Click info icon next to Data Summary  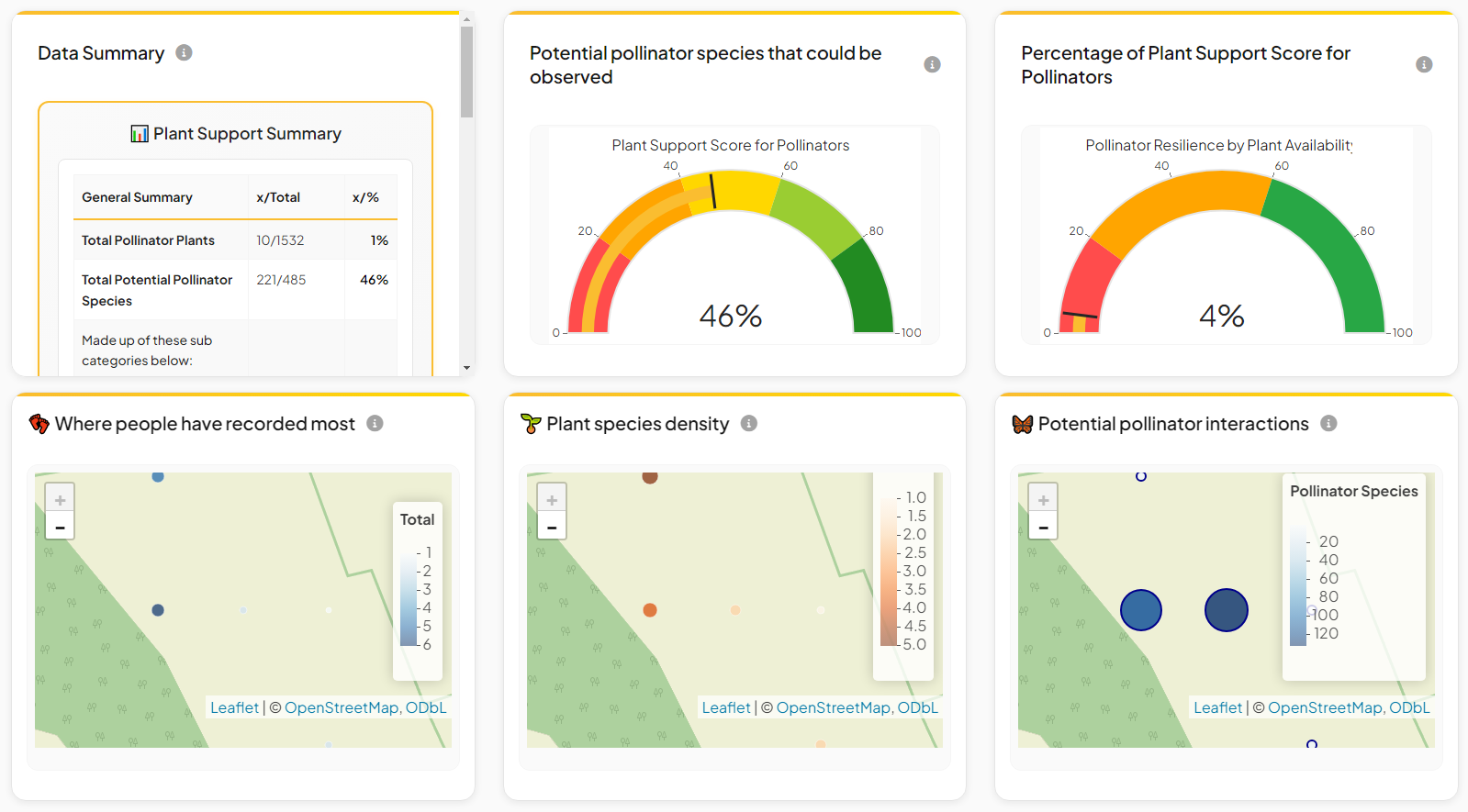click(x=184, y=52)
